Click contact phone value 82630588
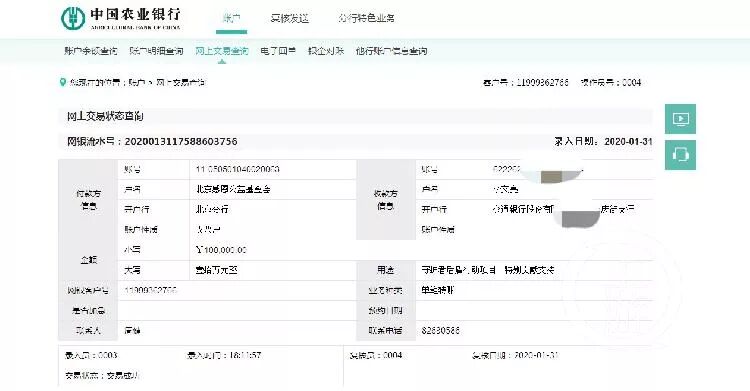 pos(441,331)
